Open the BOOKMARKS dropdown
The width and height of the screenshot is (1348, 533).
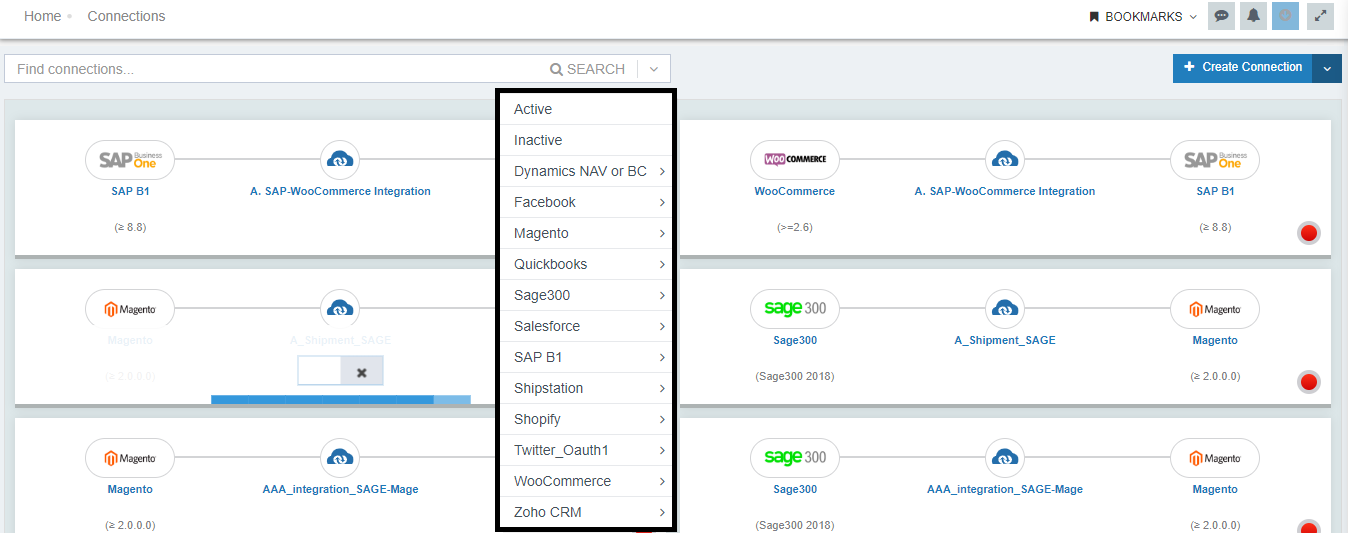click(x=1143, y=17)
